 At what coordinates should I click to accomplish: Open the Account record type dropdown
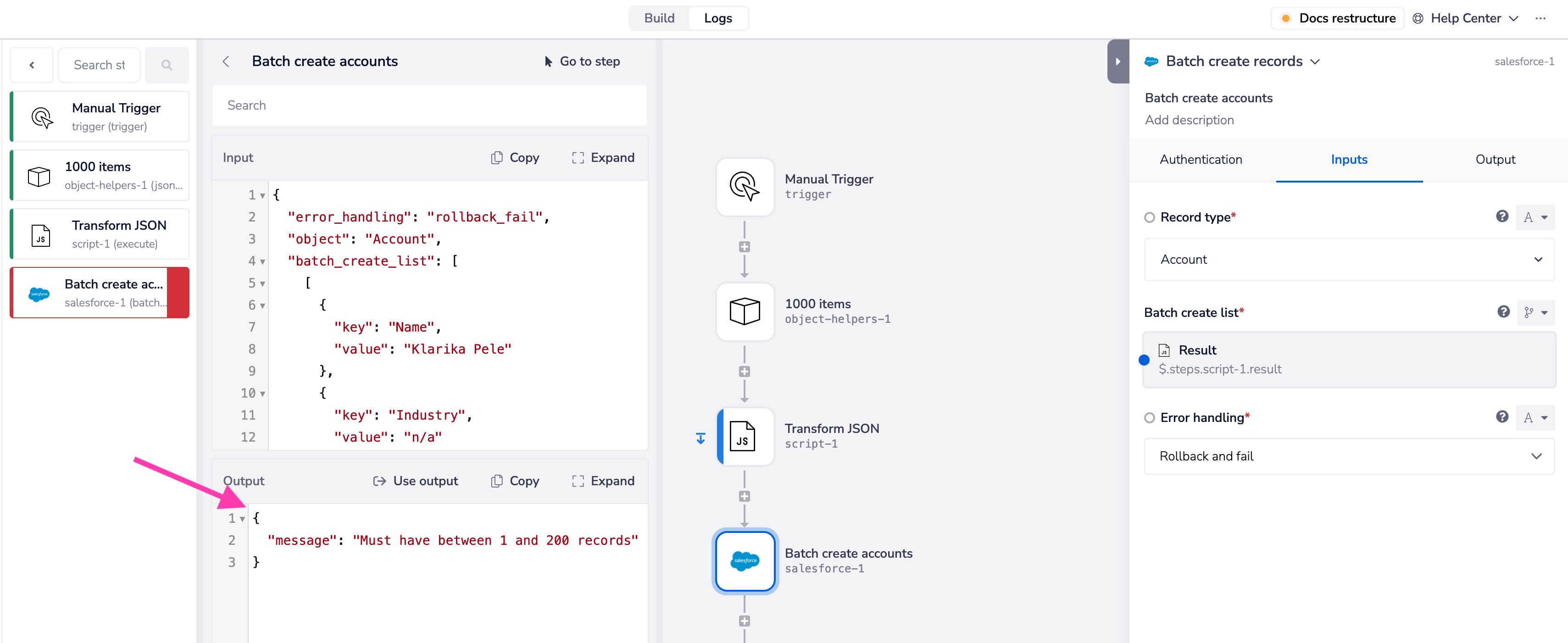coord(1349,260)
